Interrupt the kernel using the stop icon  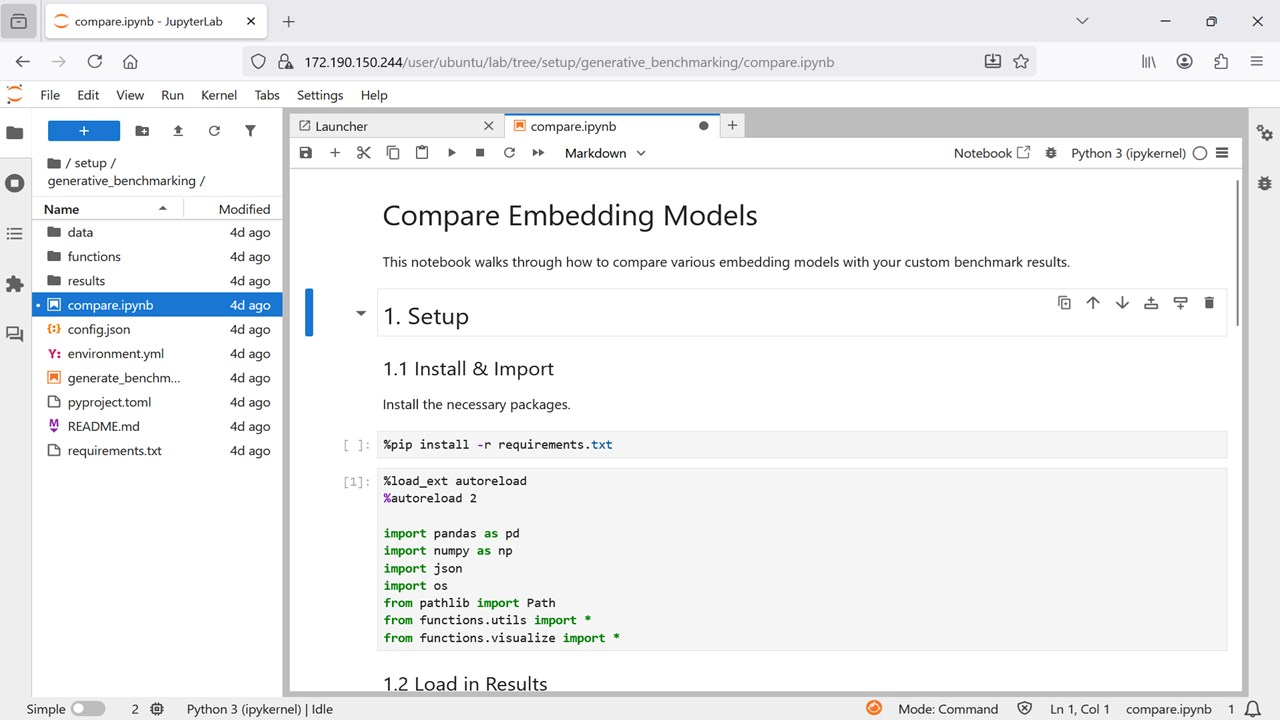tap(480, 153)
